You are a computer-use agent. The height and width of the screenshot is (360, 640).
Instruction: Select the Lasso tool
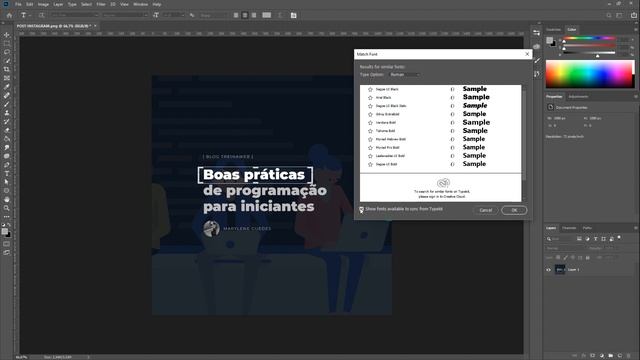7,52
